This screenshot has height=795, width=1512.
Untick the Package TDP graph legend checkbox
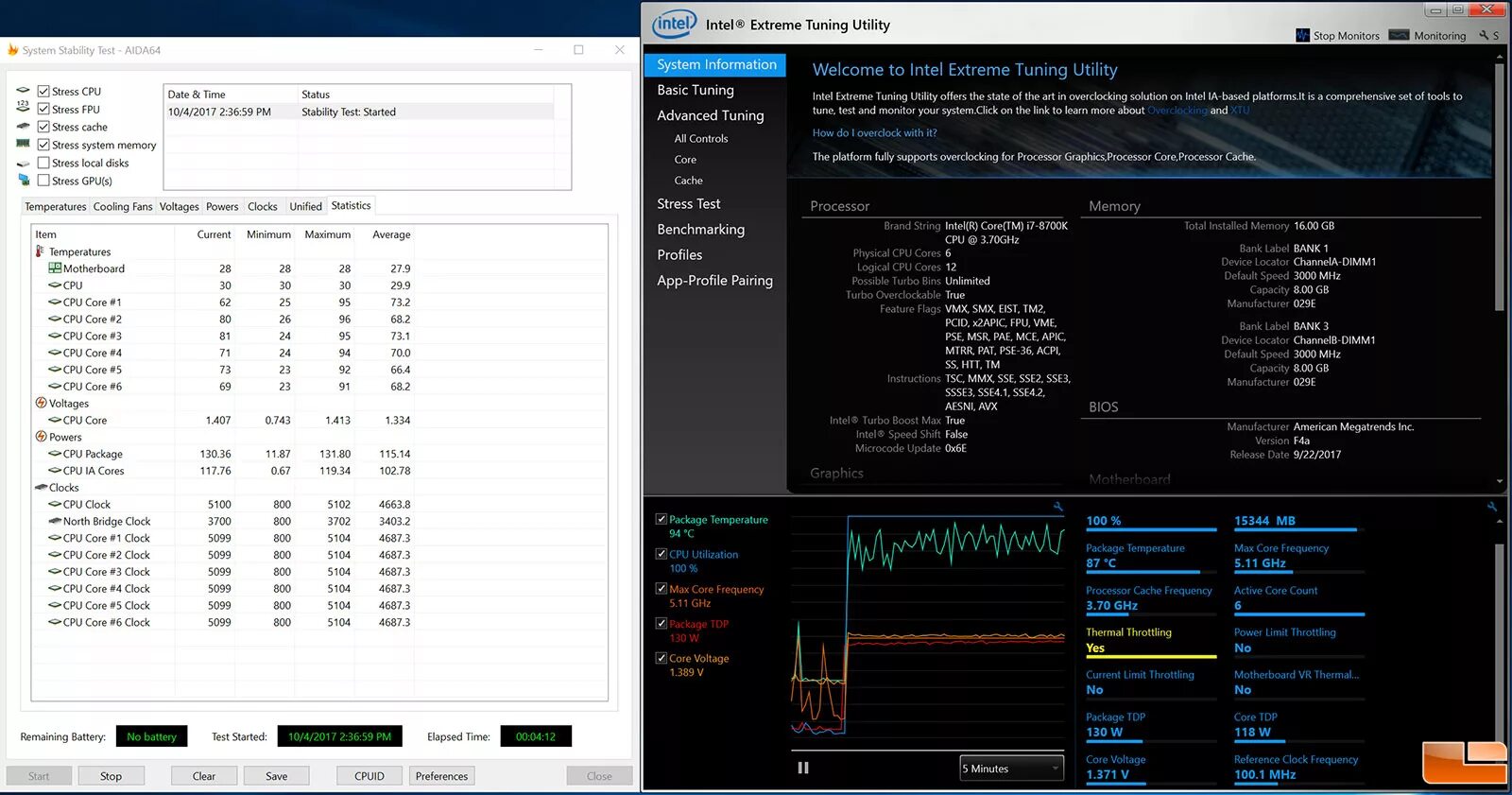[x=661, y=623]
